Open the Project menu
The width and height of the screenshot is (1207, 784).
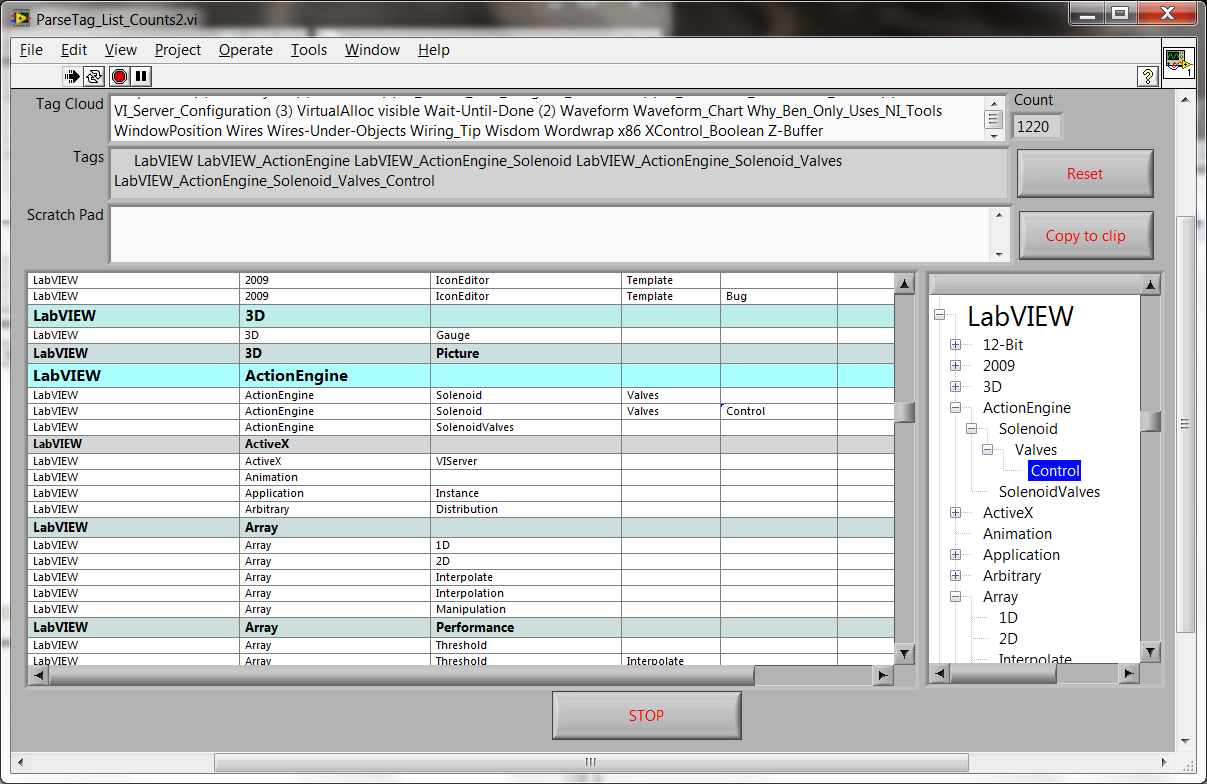pos(178,50)
